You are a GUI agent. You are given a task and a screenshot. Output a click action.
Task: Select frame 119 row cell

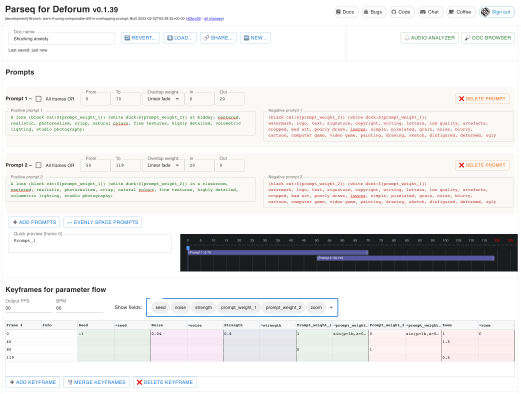24,357
